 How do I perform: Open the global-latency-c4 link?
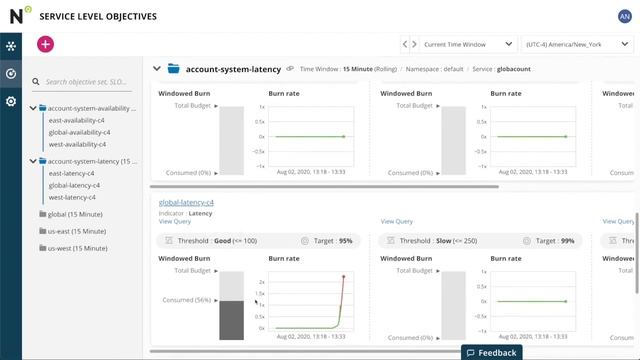point(186,202)
